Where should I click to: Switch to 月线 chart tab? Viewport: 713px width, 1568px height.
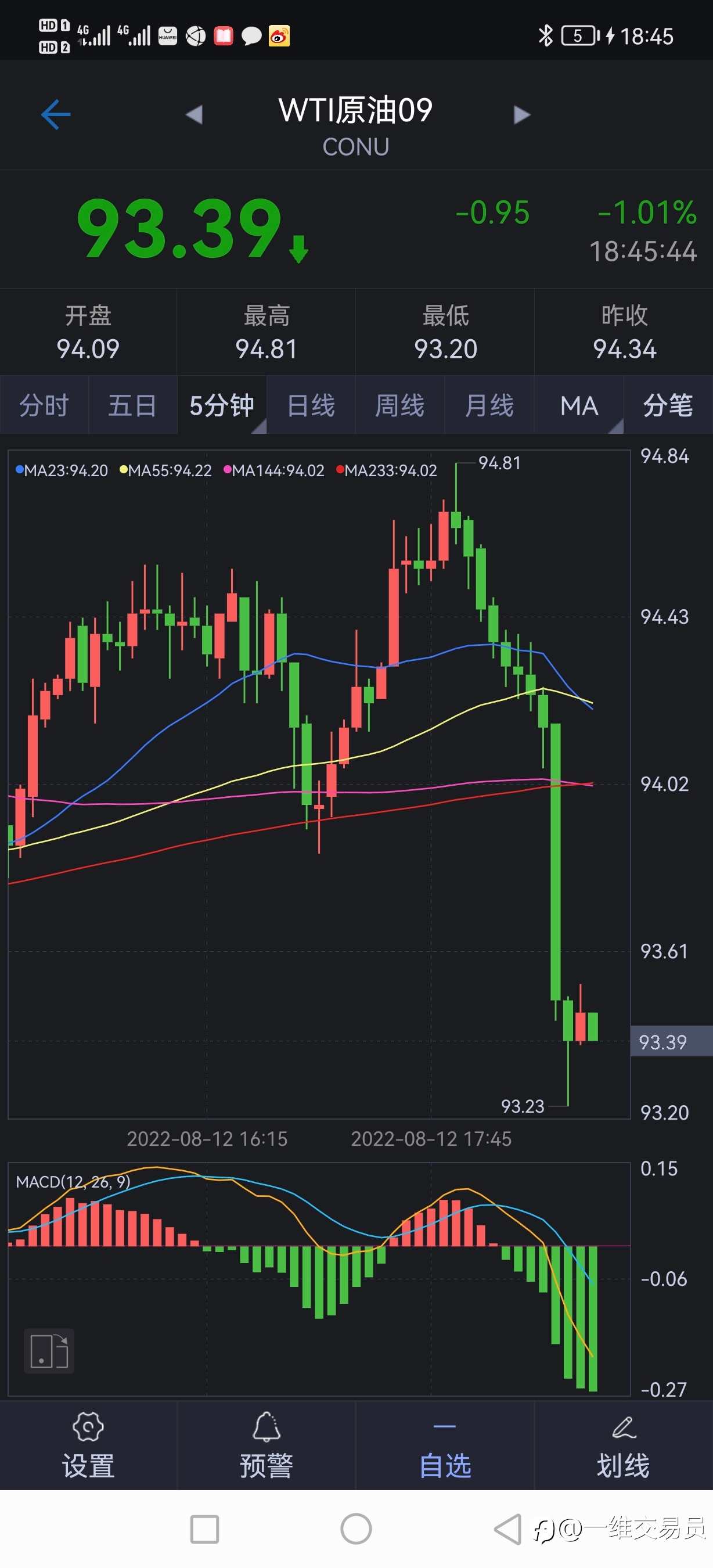[489, 405]
